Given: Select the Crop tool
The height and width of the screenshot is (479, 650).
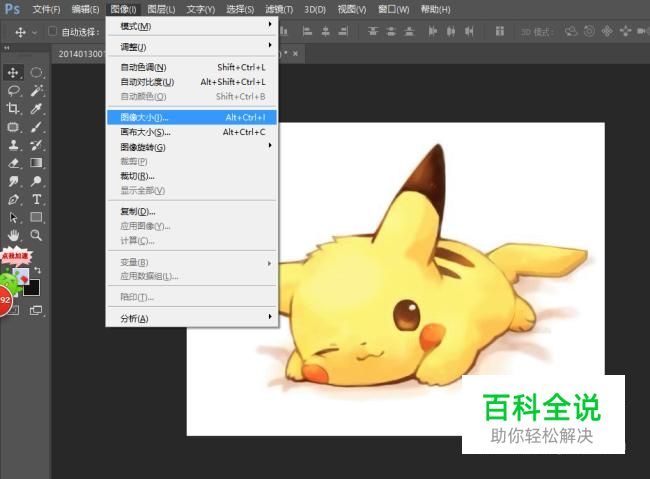Looking at the screenshot, I should (x=13, y=109).
